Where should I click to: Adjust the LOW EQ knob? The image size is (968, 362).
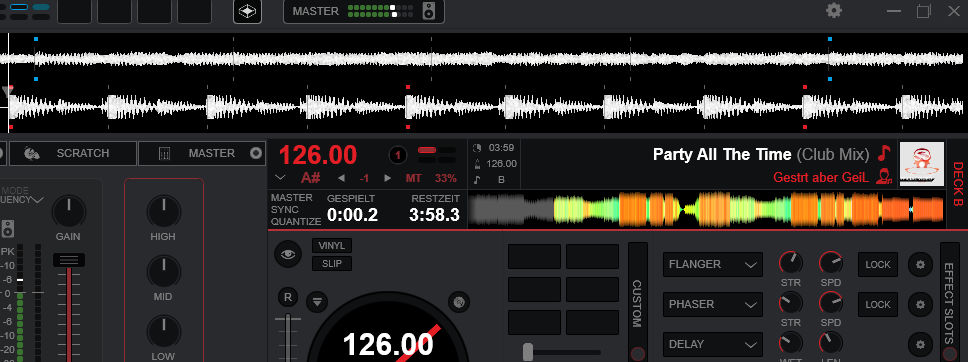[164, 332]
